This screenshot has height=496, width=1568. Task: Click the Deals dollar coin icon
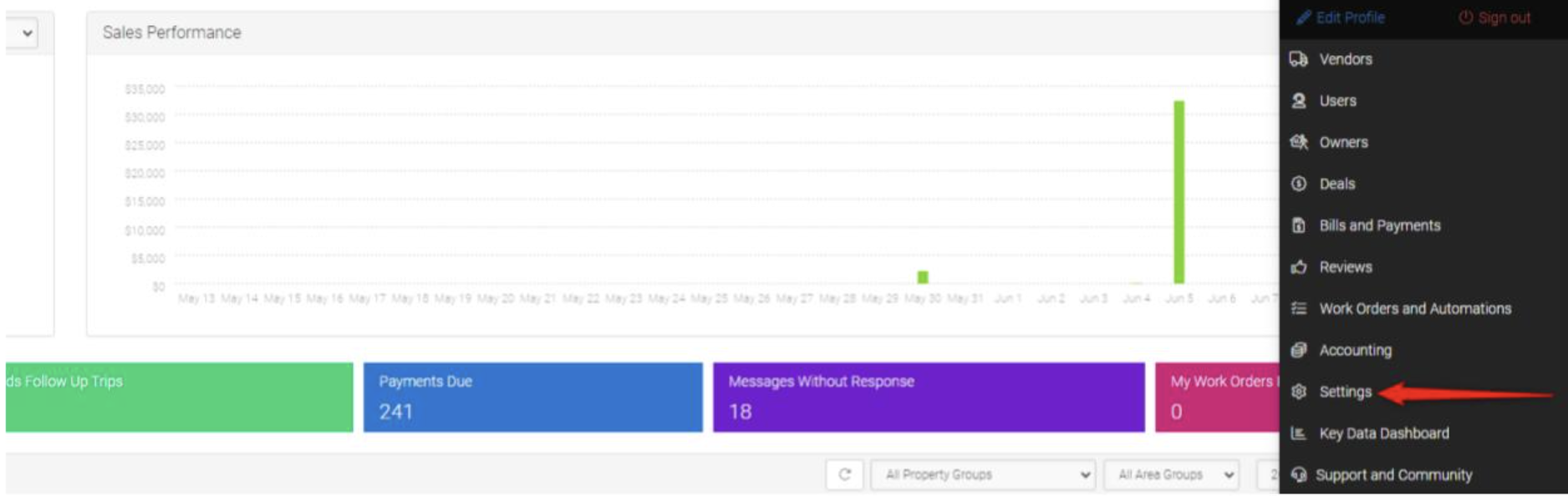point(1298,184)
